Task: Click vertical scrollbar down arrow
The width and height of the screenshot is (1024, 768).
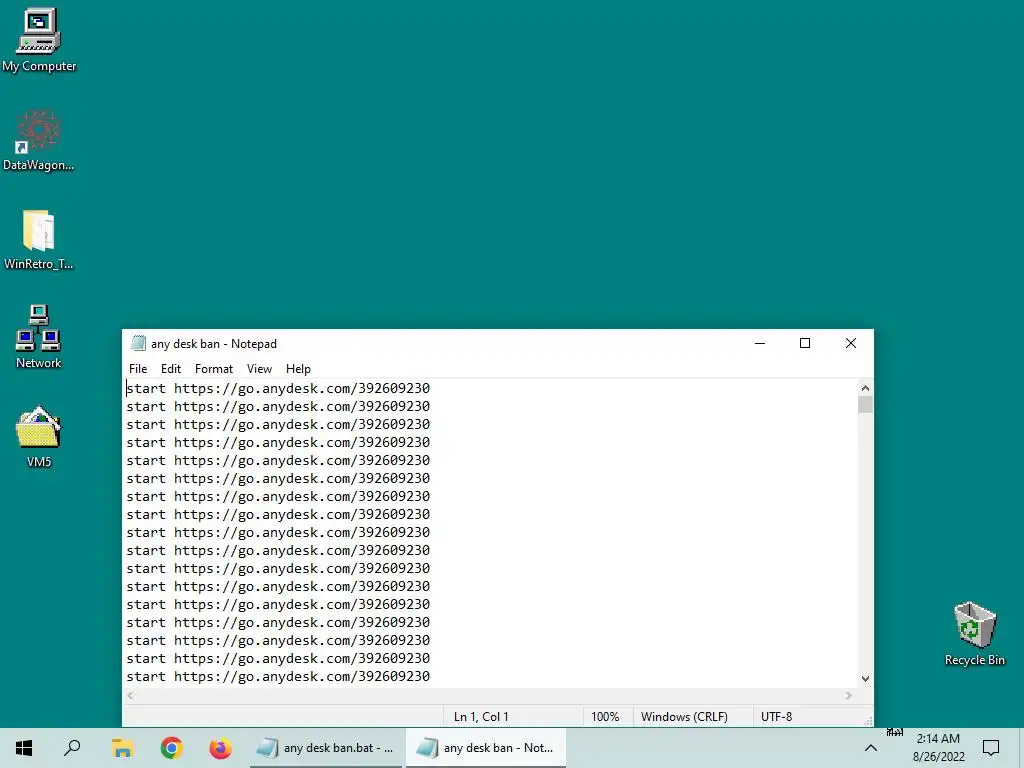Action: (x=865, y=679)
